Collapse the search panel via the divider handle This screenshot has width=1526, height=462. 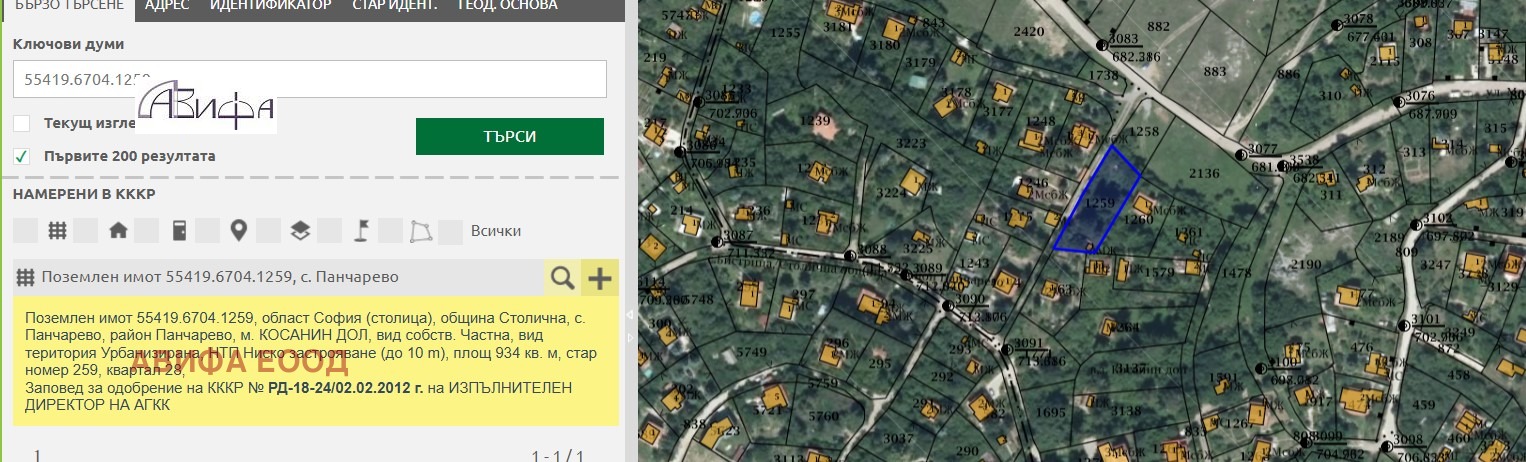tap(629, 314)
